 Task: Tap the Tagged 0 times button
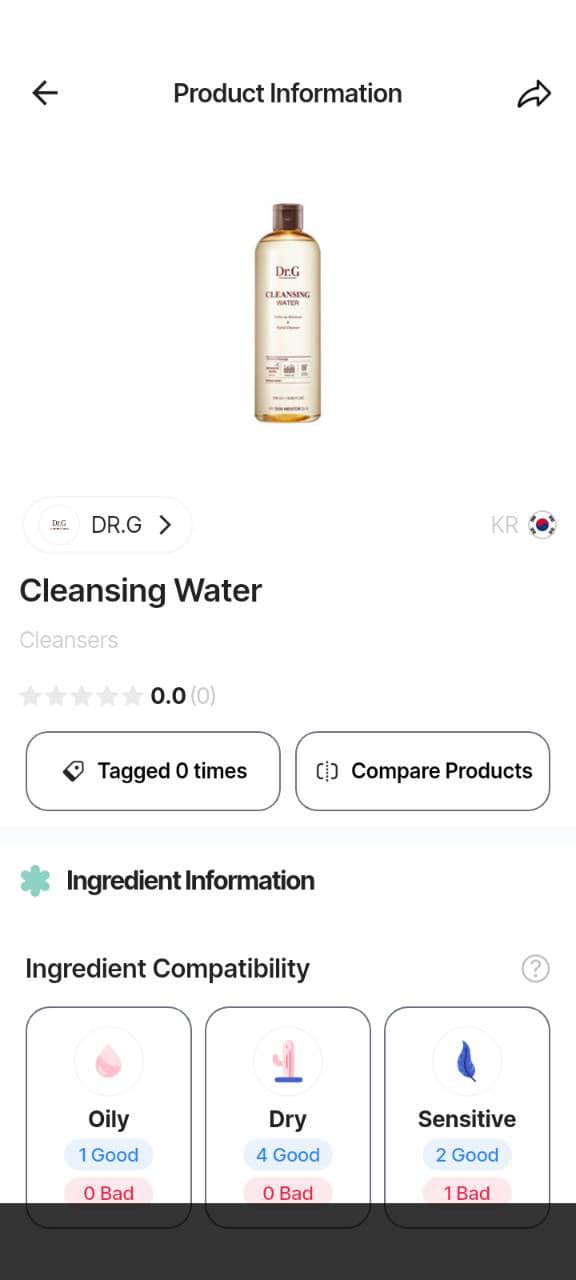pos(152,770)
